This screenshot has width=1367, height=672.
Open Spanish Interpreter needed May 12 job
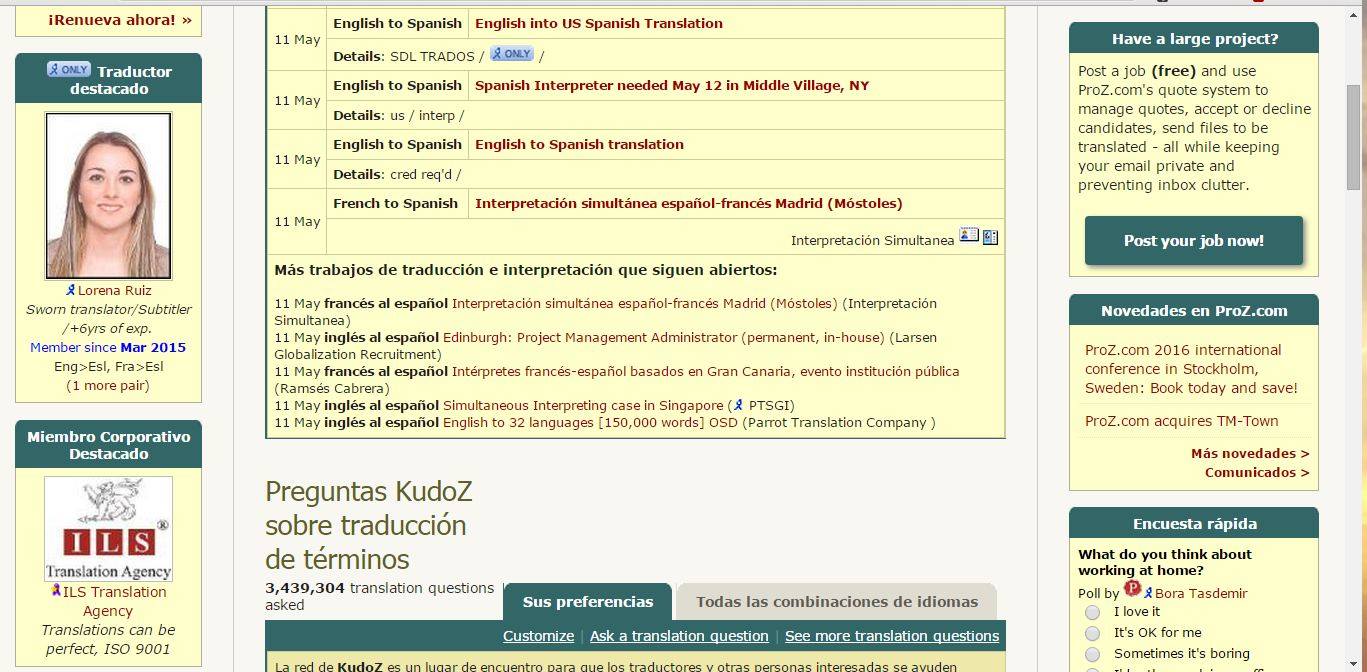(672, 85)
